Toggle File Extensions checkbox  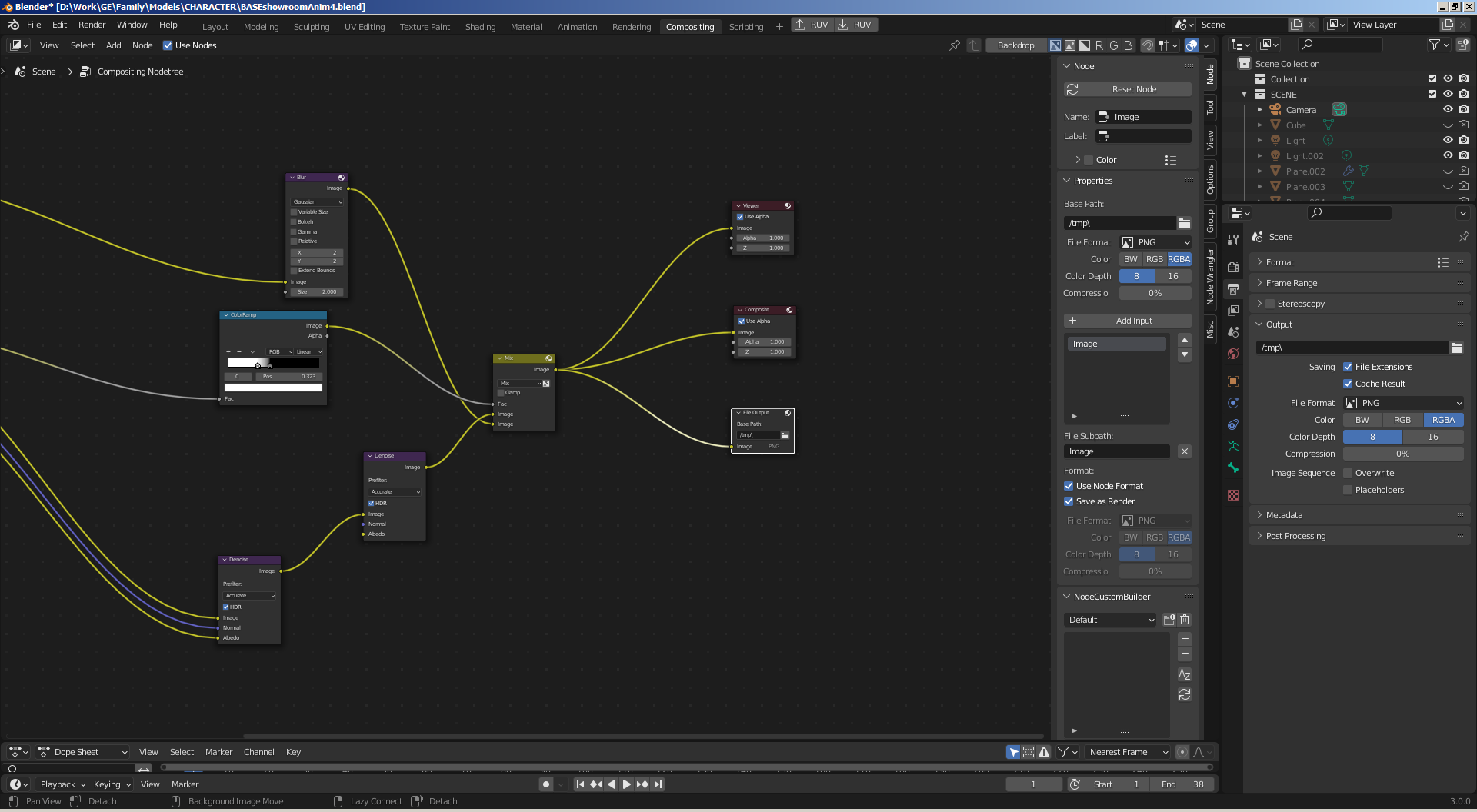(x=1348, y=367)
